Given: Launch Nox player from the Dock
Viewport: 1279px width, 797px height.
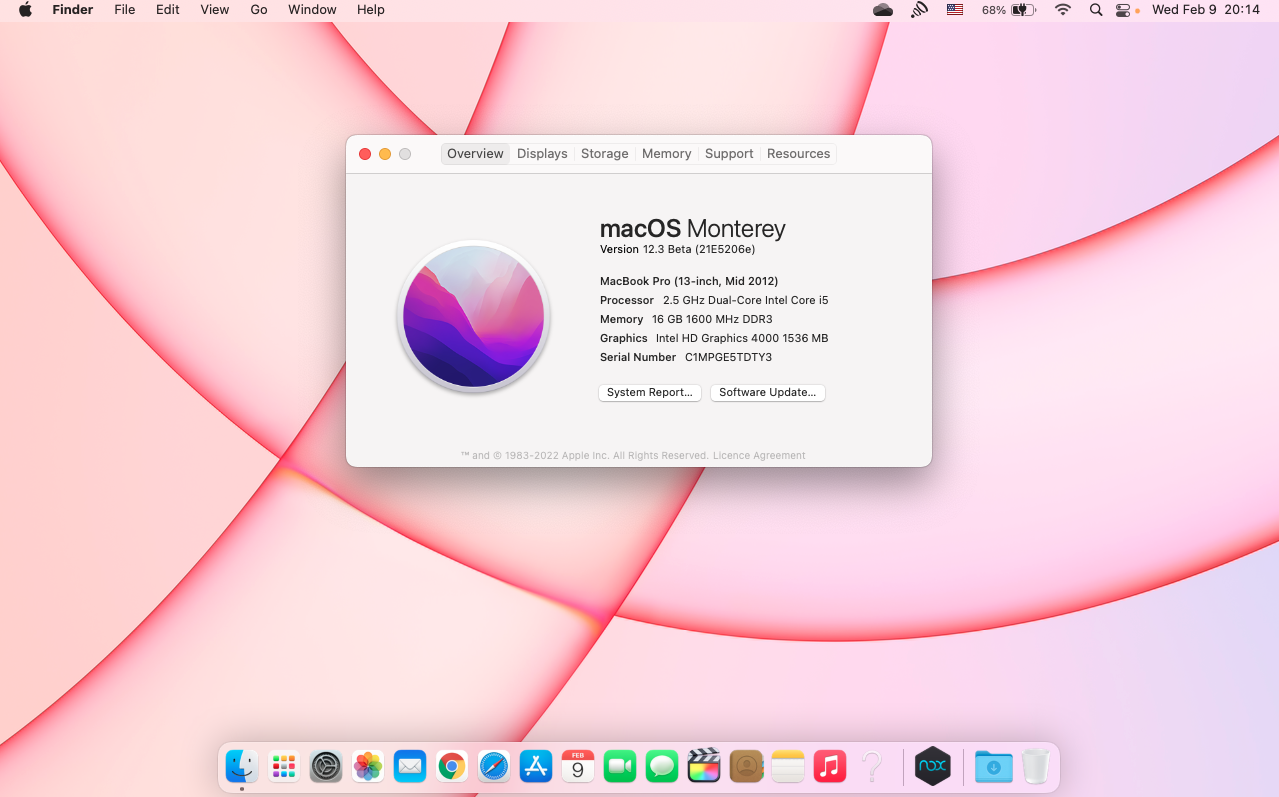Looking at the screenshot, I should [933, 767].
